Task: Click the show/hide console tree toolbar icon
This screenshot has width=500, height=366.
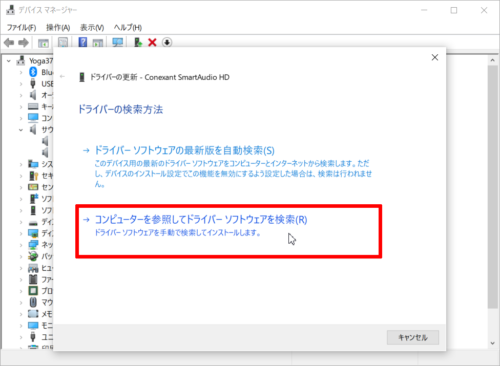Action: point(43,43)
